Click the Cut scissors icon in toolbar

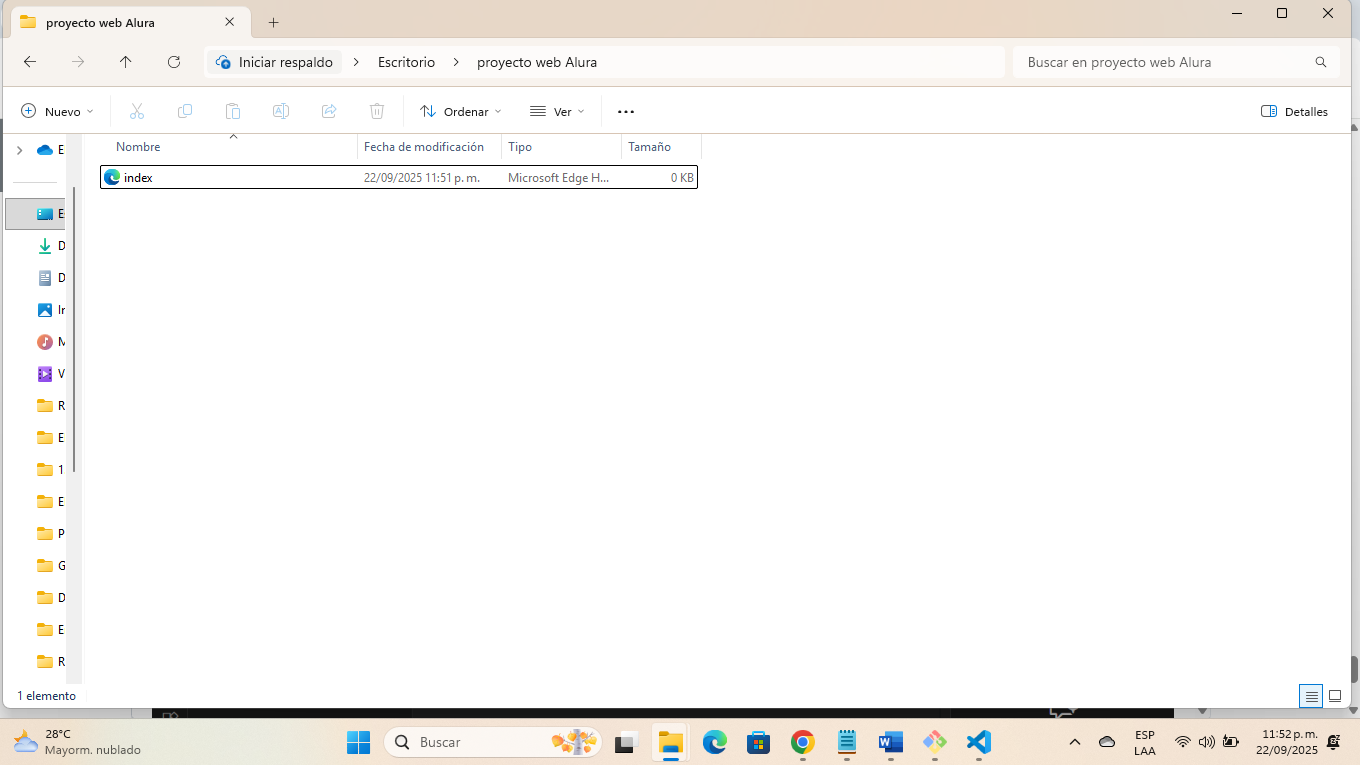[137, 111]
